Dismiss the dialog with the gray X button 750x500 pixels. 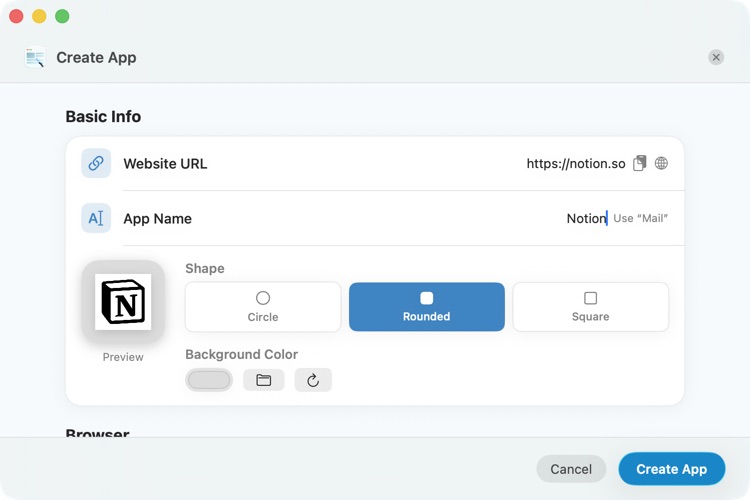[716, 57]
